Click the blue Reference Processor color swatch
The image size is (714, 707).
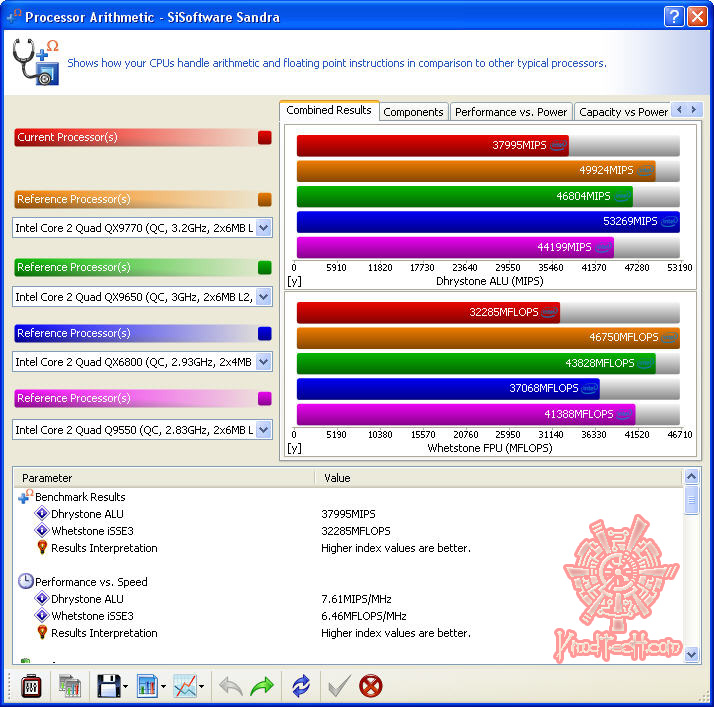coord(265,333)
